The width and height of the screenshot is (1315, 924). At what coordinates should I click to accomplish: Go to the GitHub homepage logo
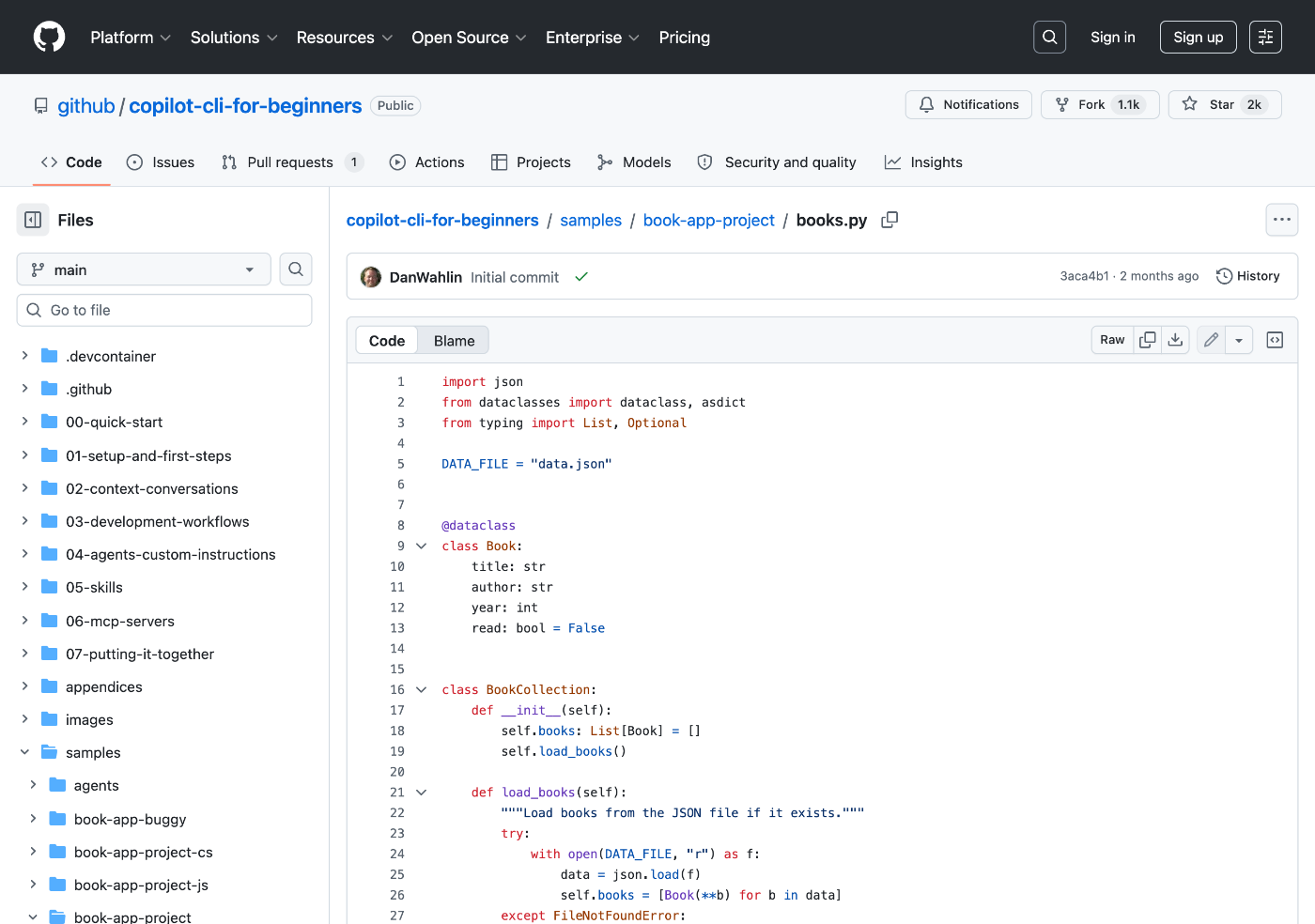(49, 37)
